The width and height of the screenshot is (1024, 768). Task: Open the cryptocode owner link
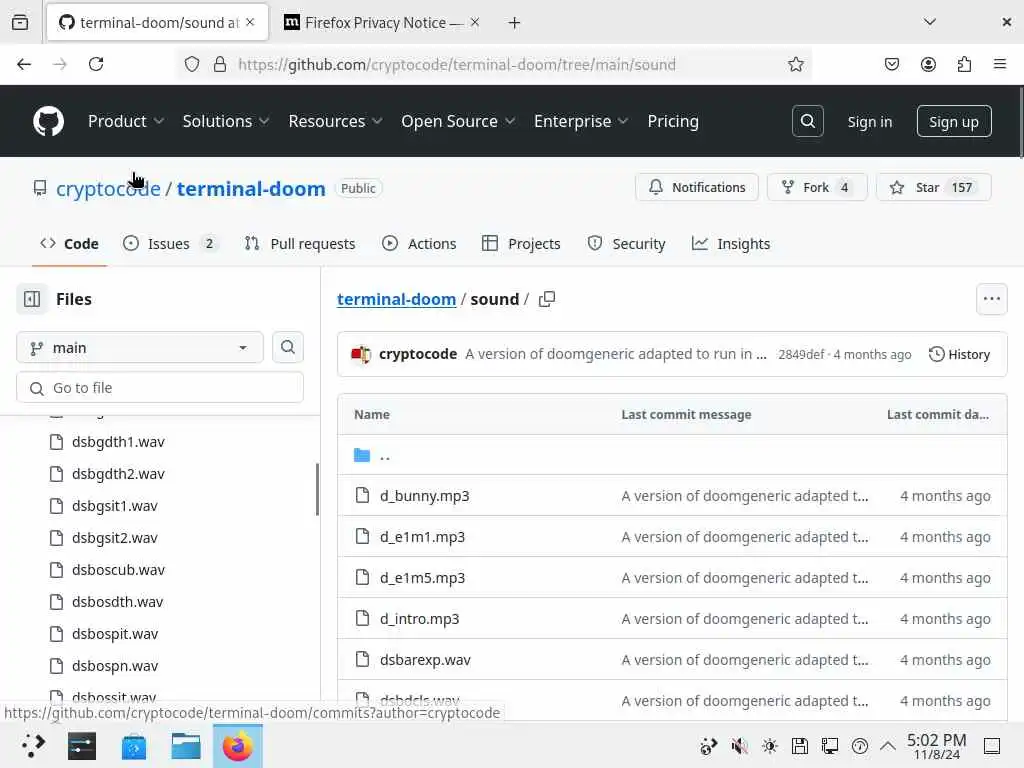coord(108,189)
